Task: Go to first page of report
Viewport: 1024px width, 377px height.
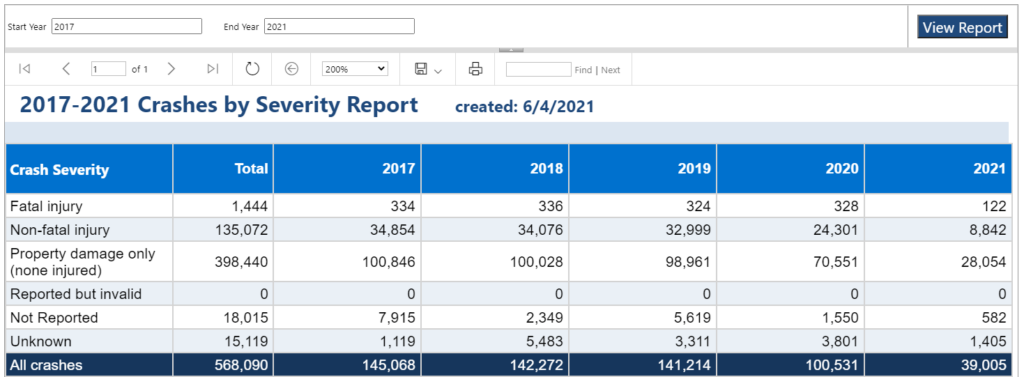Action: pyautogui.click(x=25, y=69)
